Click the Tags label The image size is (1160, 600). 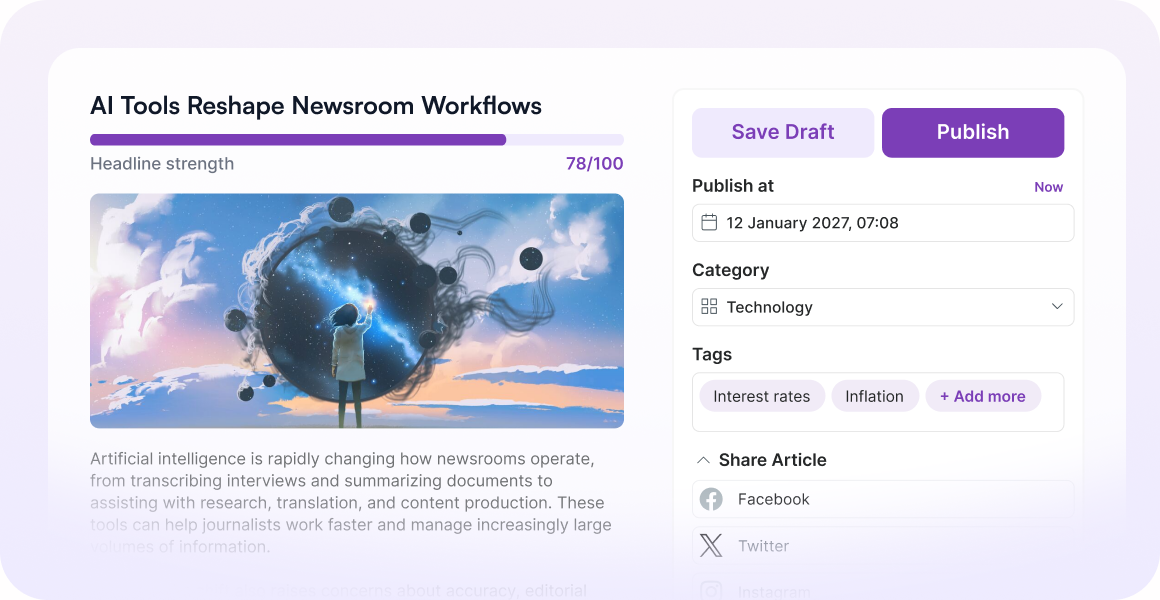(712, 354)
